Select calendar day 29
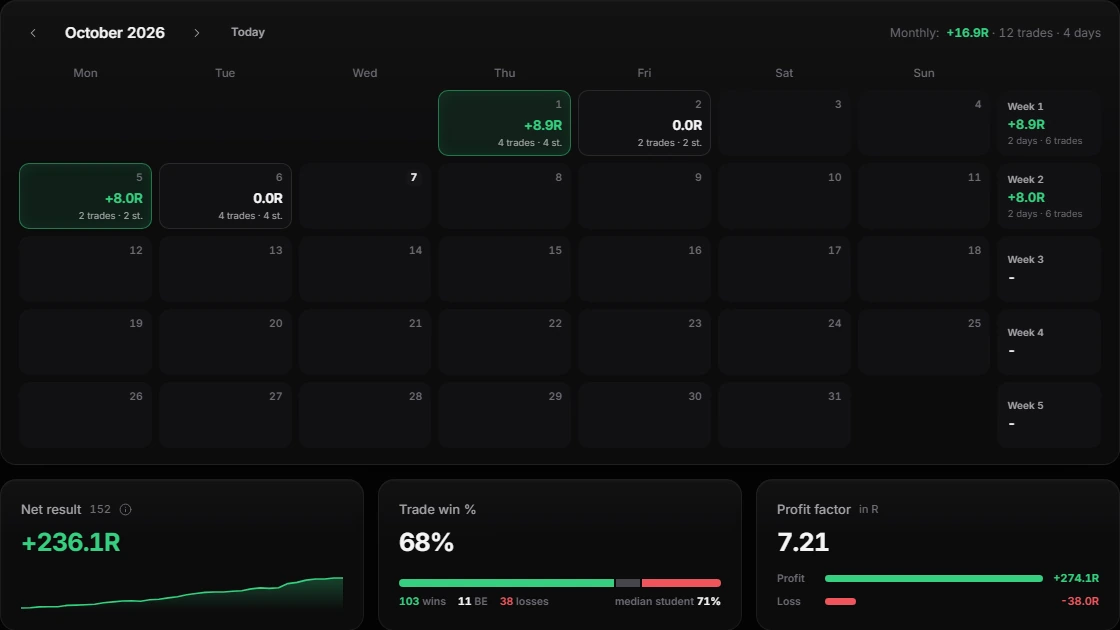Image resolution: width=1120 pixels, height=630 pixels. point(504,414)
